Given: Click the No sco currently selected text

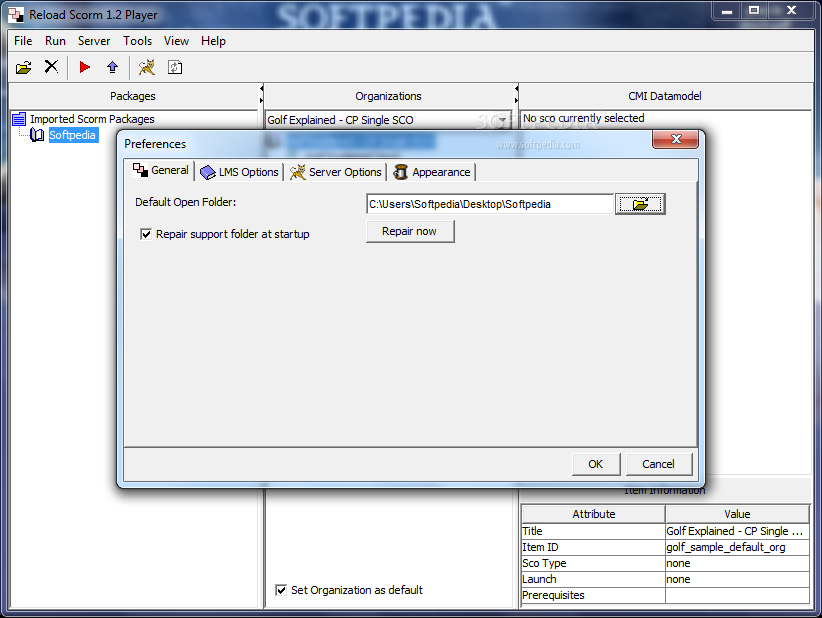Looking at the screenshot, I should tap(583, 118).
